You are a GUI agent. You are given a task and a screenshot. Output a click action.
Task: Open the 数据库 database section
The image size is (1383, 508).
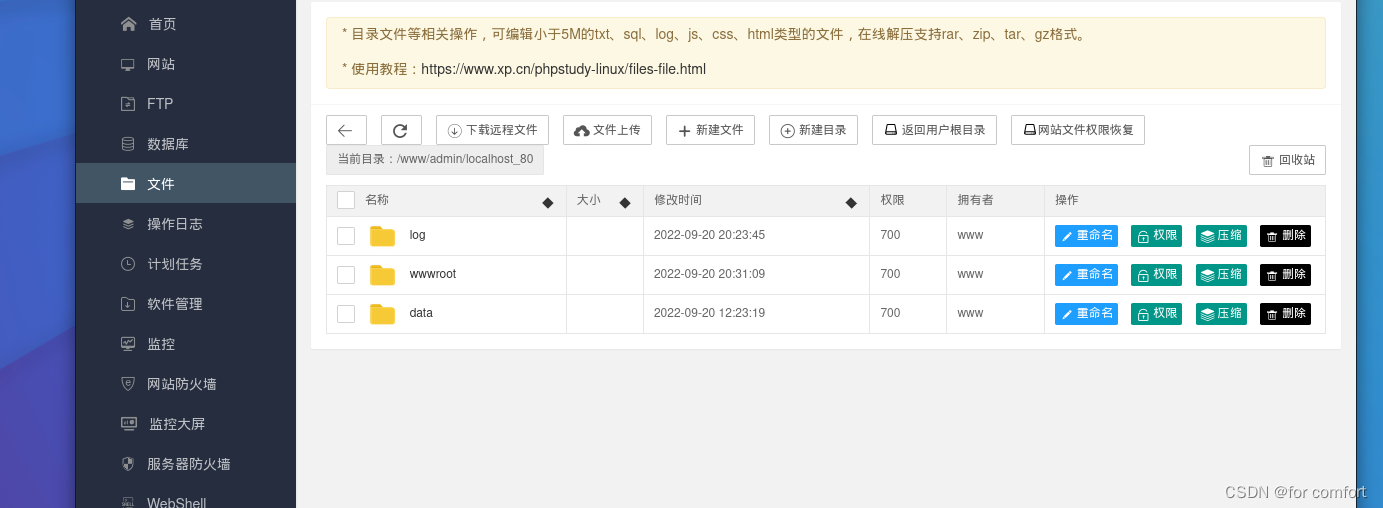point(185,144)
